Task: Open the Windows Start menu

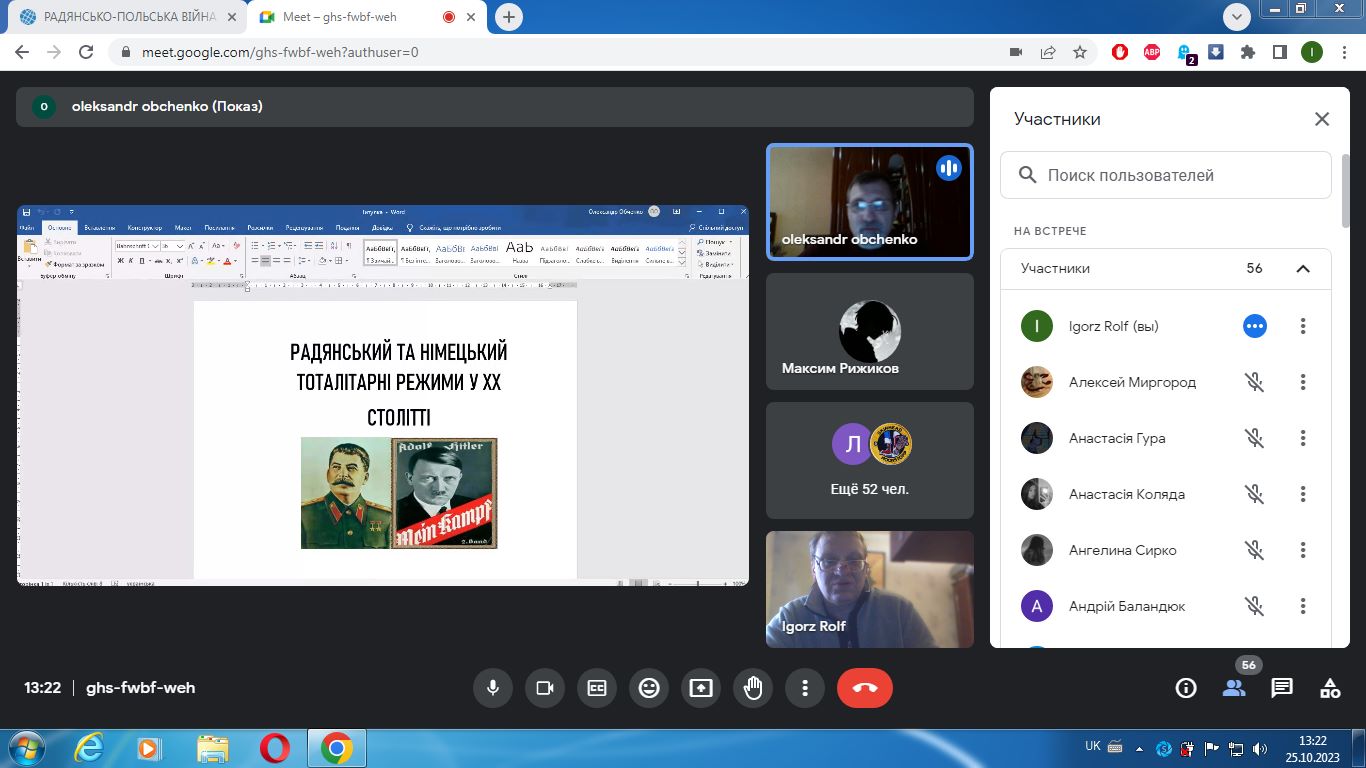Action: point(26,748)
